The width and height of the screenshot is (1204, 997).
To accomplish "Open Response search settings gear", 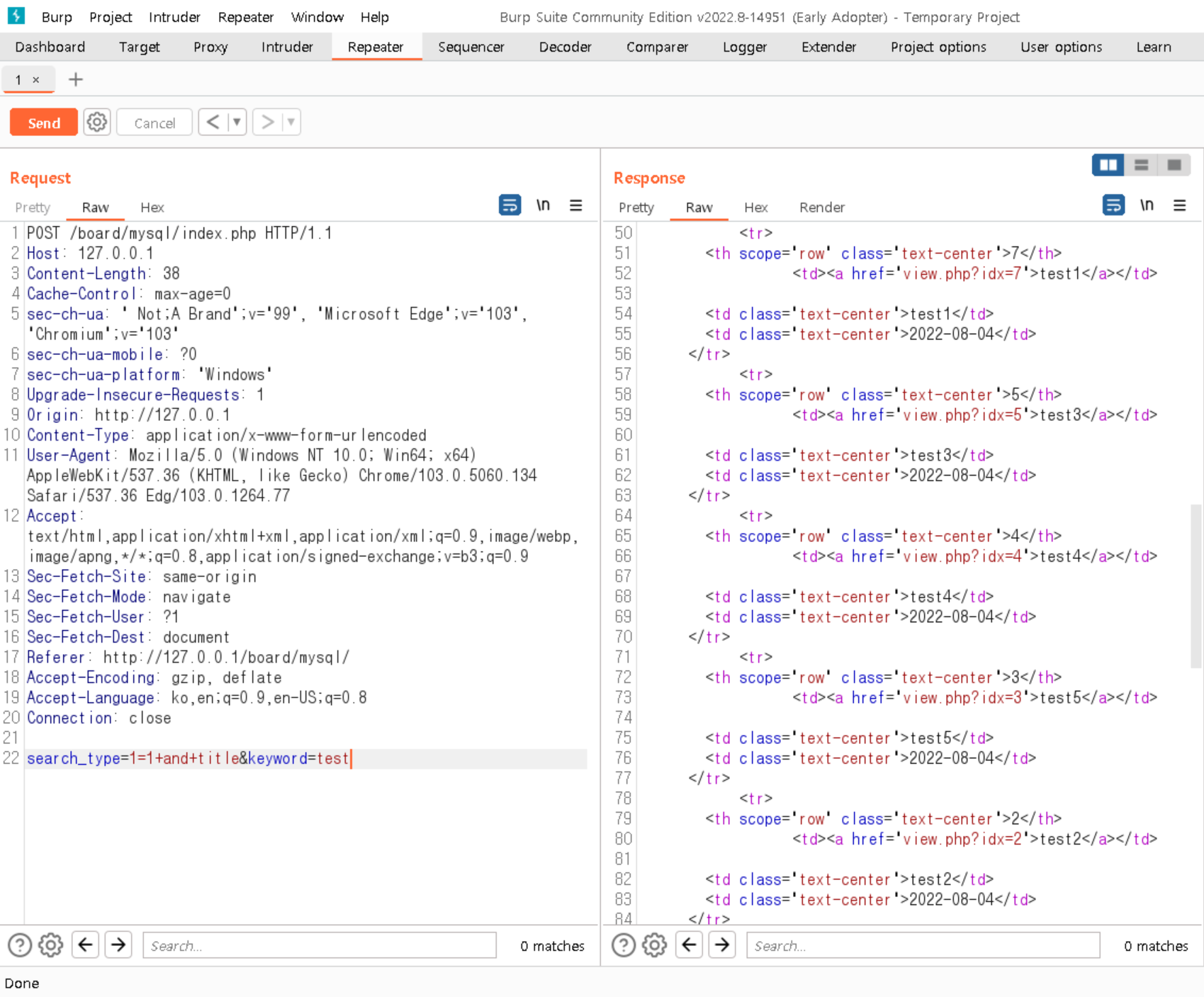I will pos(655,945).
